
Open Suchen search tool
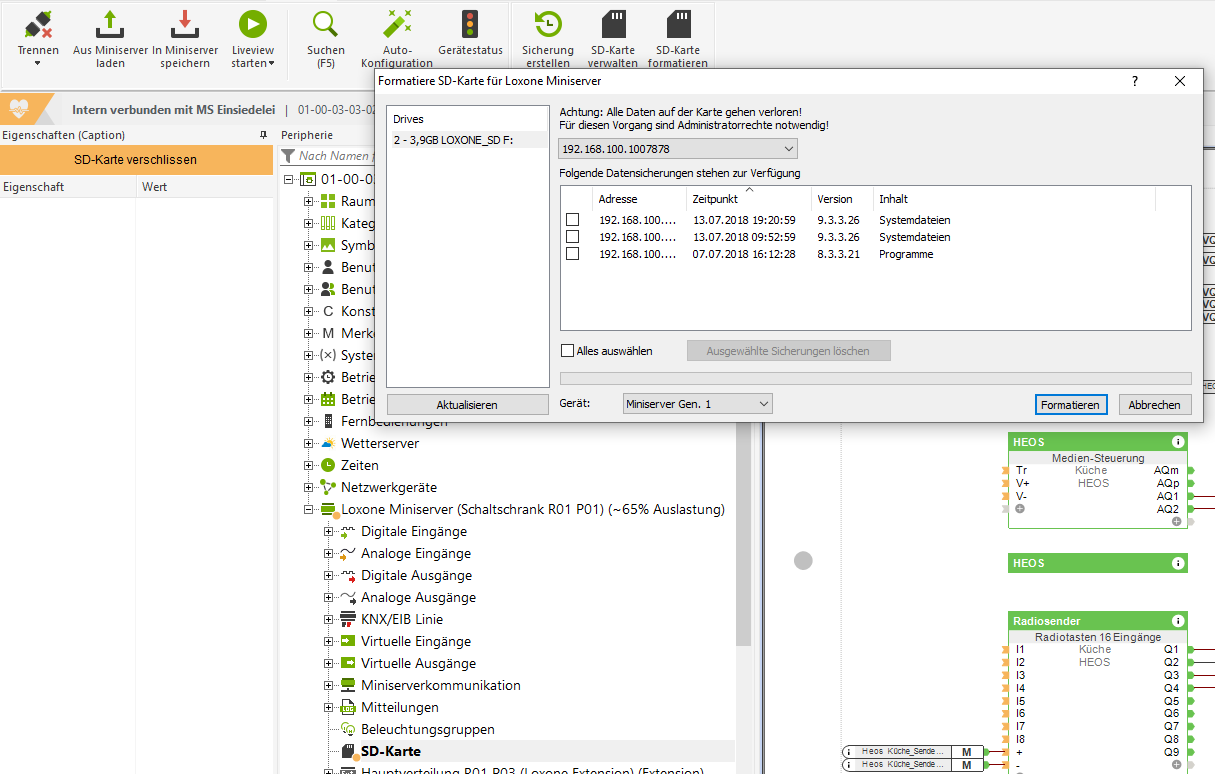[325, 25]
